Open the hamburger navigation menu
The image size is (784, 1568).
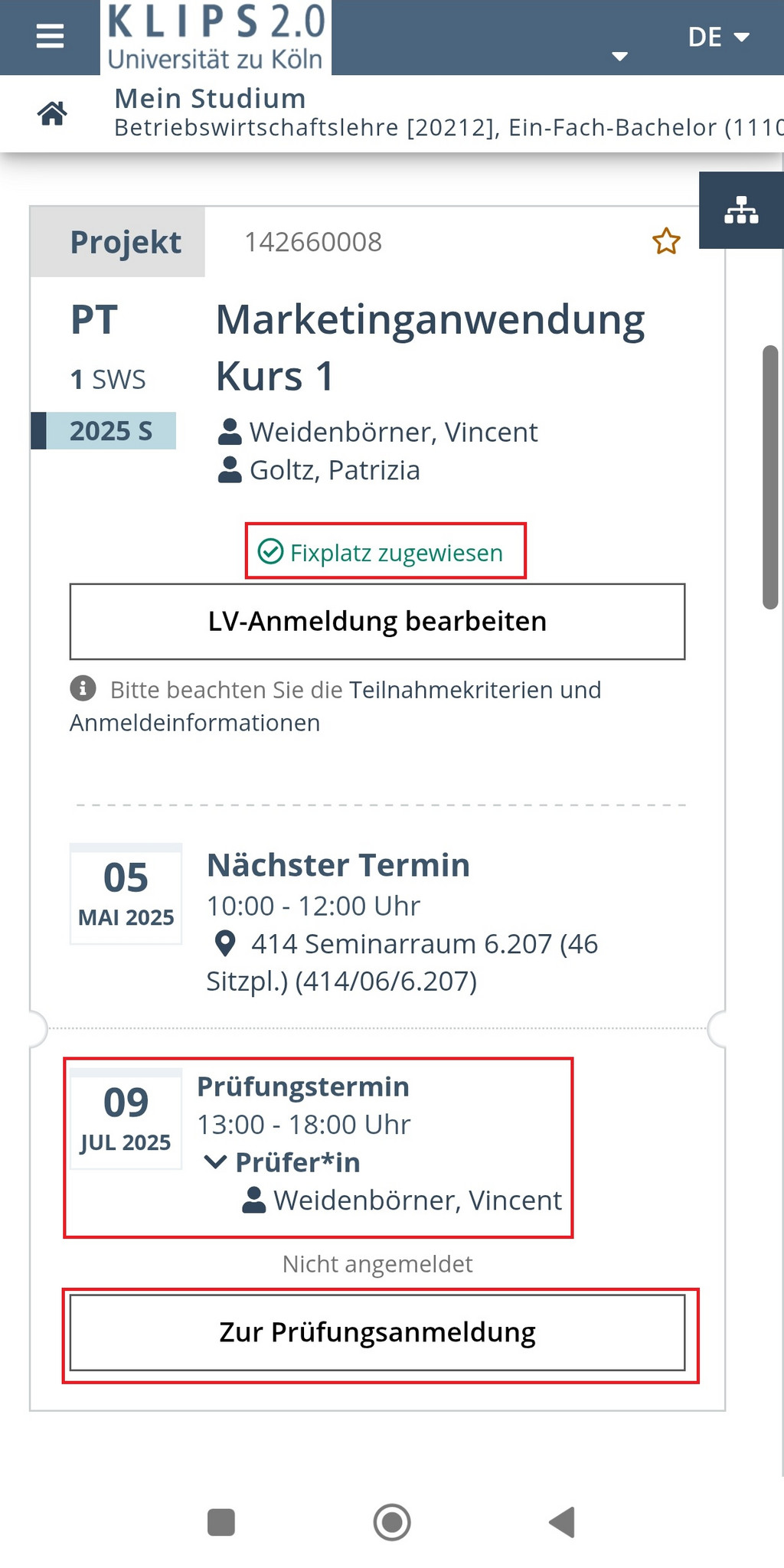[x=50, y=36]
